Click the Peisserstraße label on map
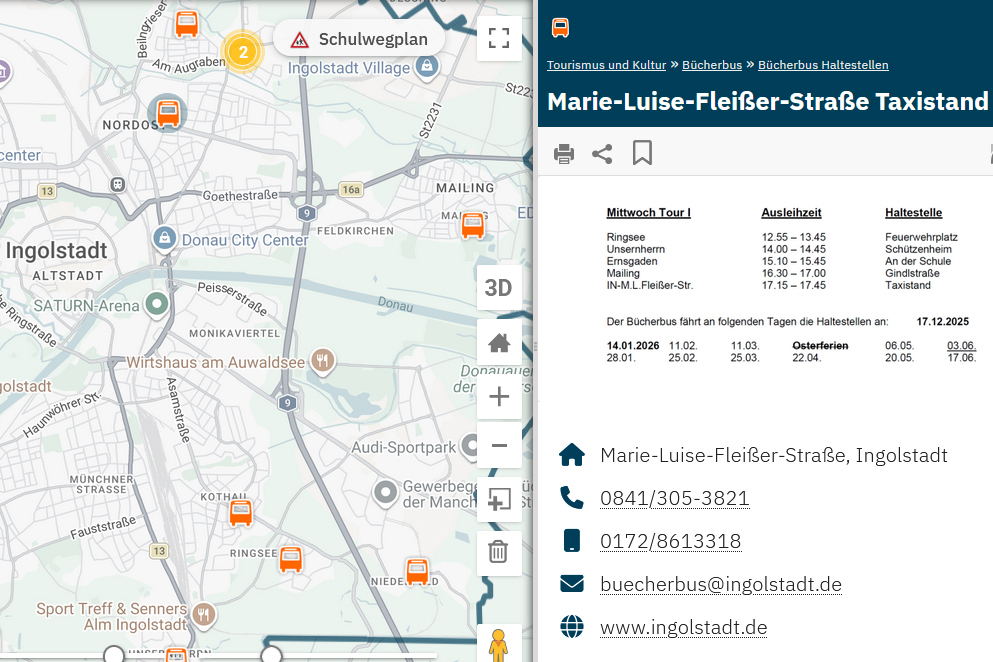Viewport: 993px width, 662px height. 232,298
